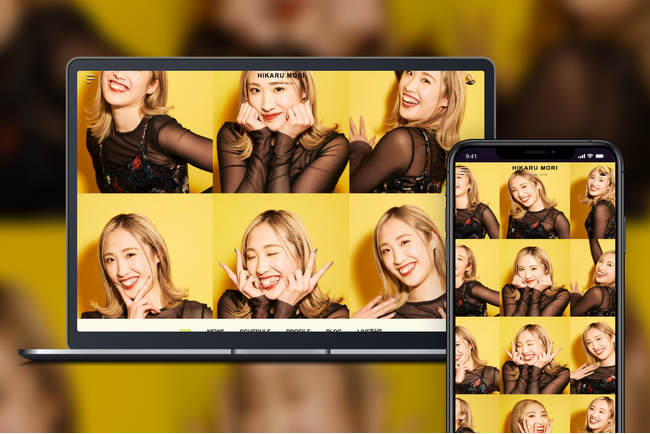Tap phone photo of winking finger-heart pose
This screenshot has height=434, width=650.
535,355
